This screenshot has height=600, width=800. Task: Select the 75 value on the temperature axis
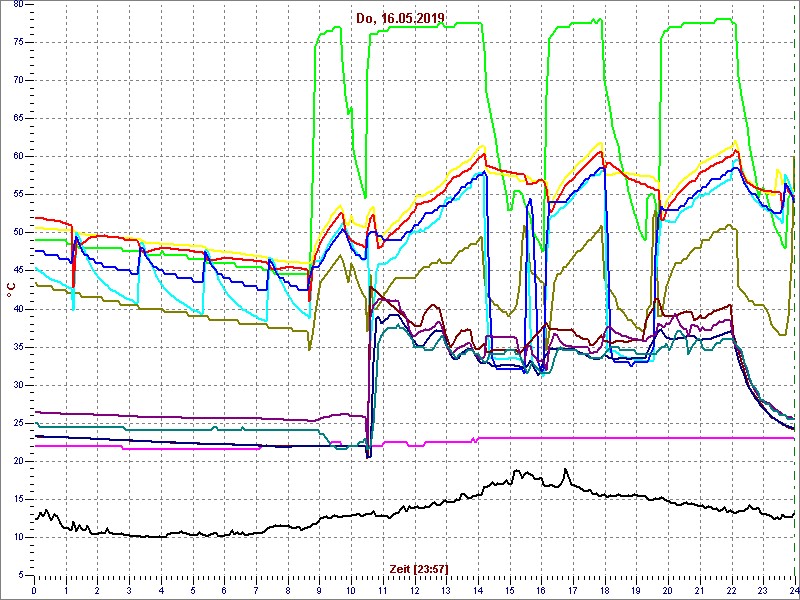point(18,42)
